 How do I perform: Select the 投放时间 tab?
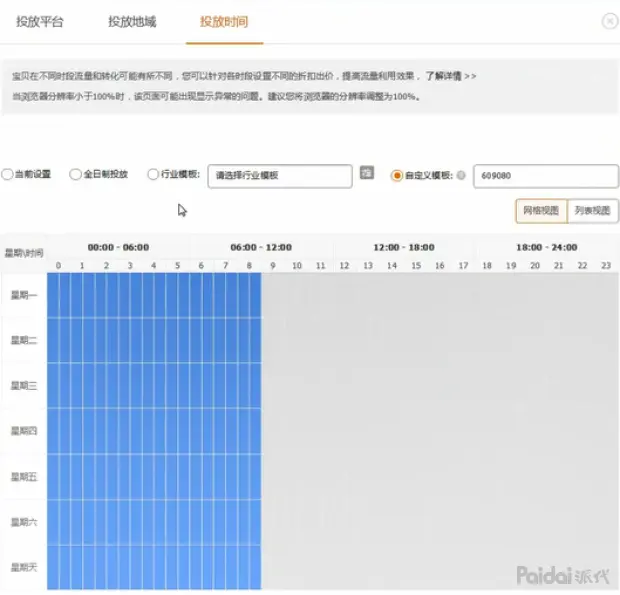click(224, 21)
